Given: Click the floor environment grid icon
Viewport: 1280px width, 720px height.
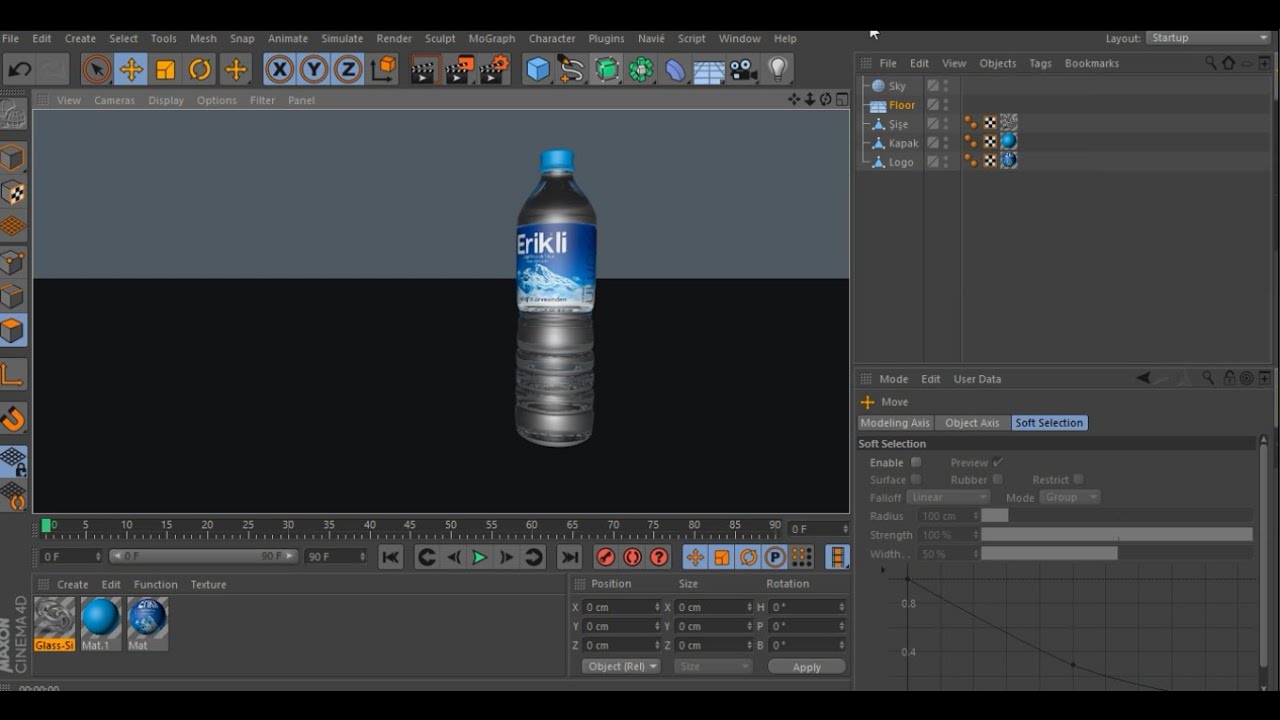Looking at the screenshot, I should [x=709, y=71].
